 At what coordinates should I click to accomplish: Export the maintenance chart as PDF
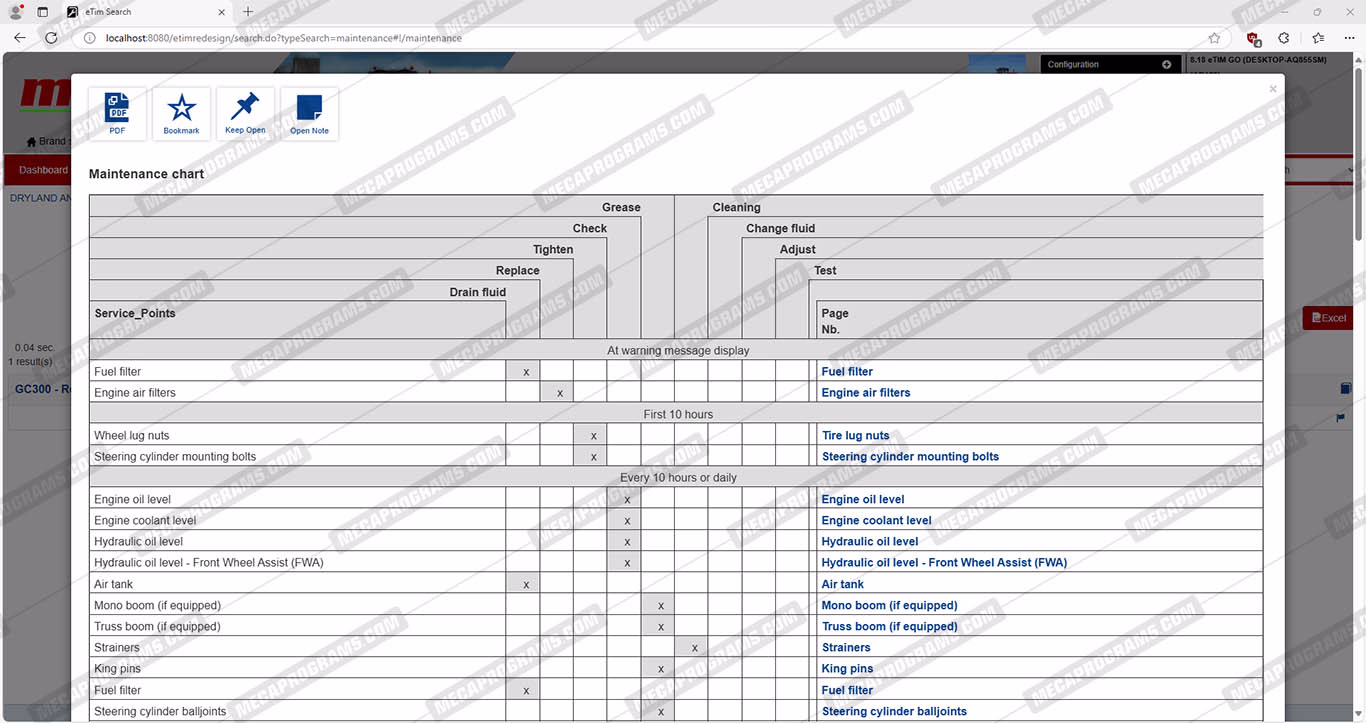(118, 114)
